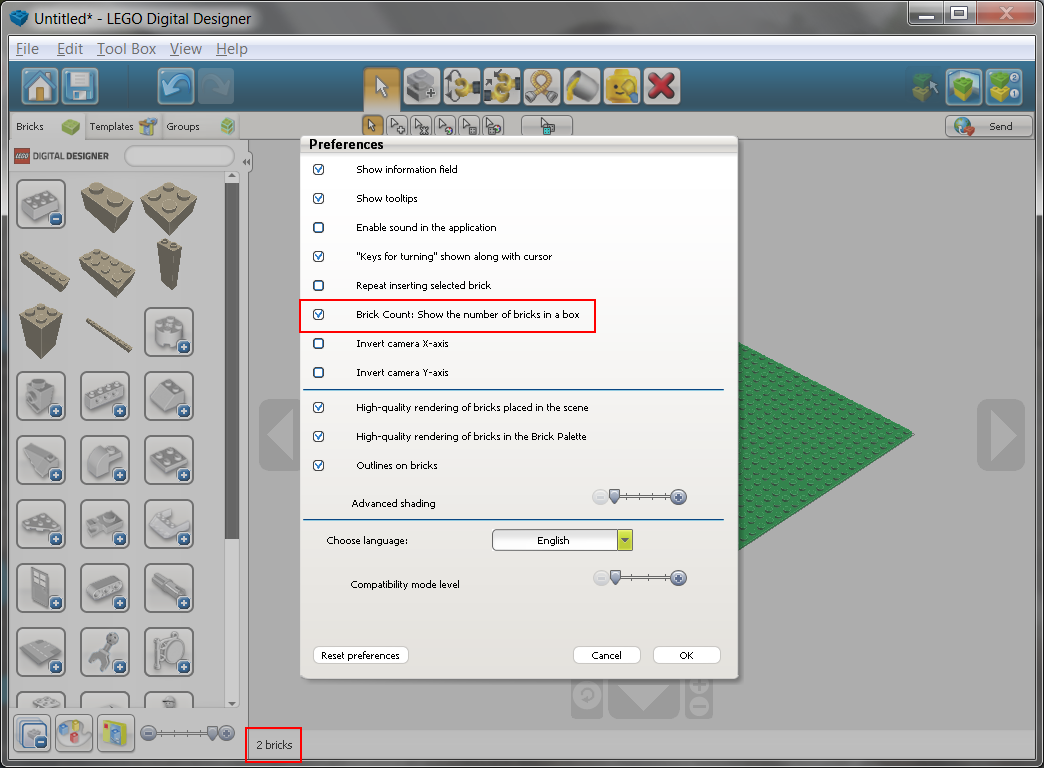The image size is (1044, 768).
Task: Click the collapse all categories icon
Action: 32,733
